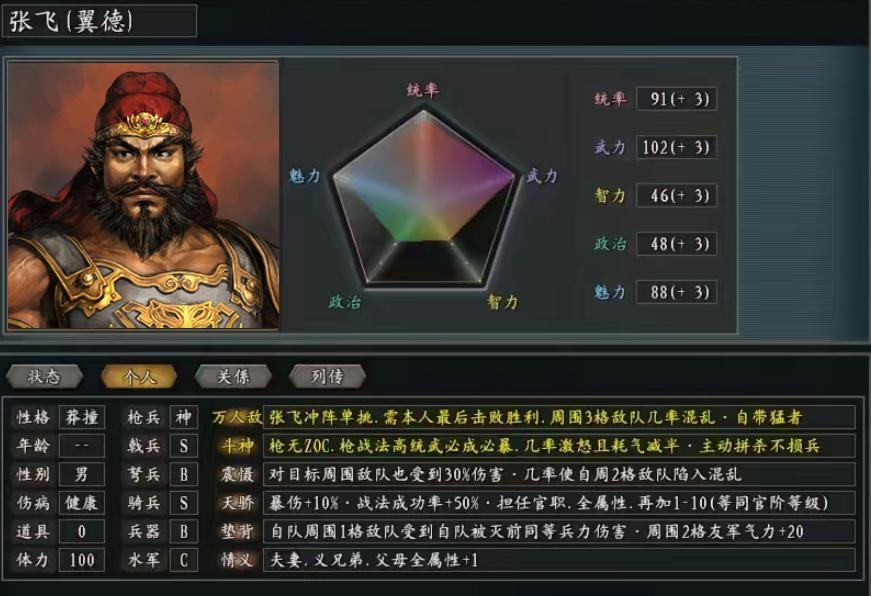The image size is (871, 596).
Task: Select the 骑兵 aptitude rank S
Action: (x=183, y=503)
